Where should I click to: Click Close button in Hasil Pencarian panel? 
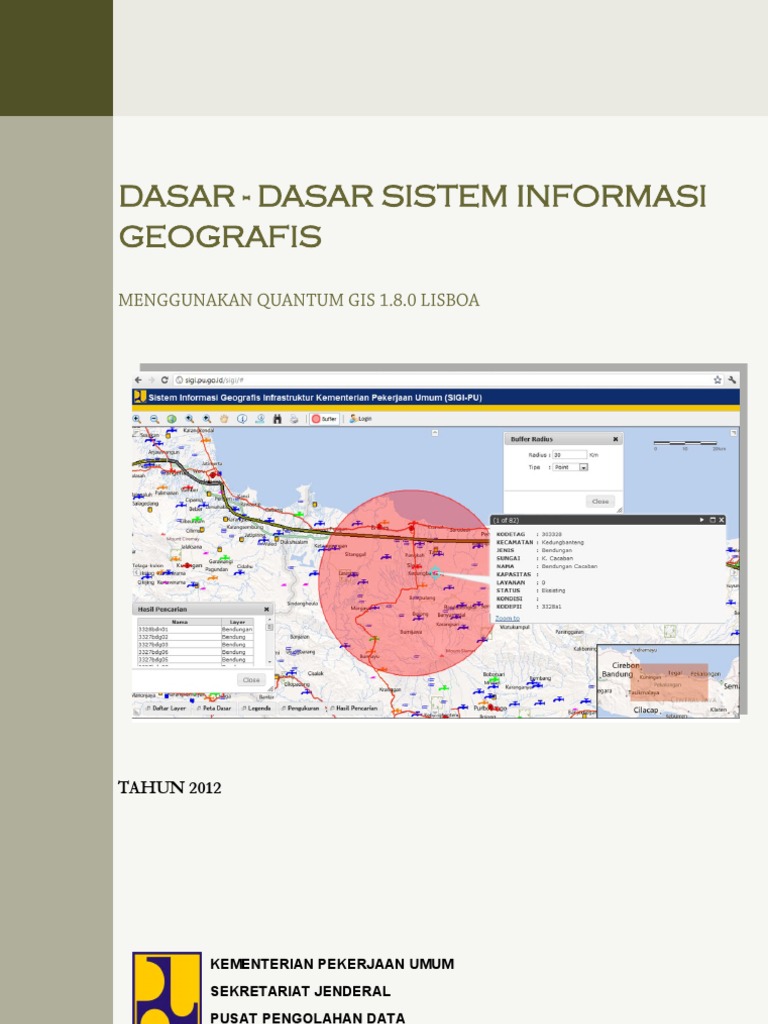click(x=251, y=680)
